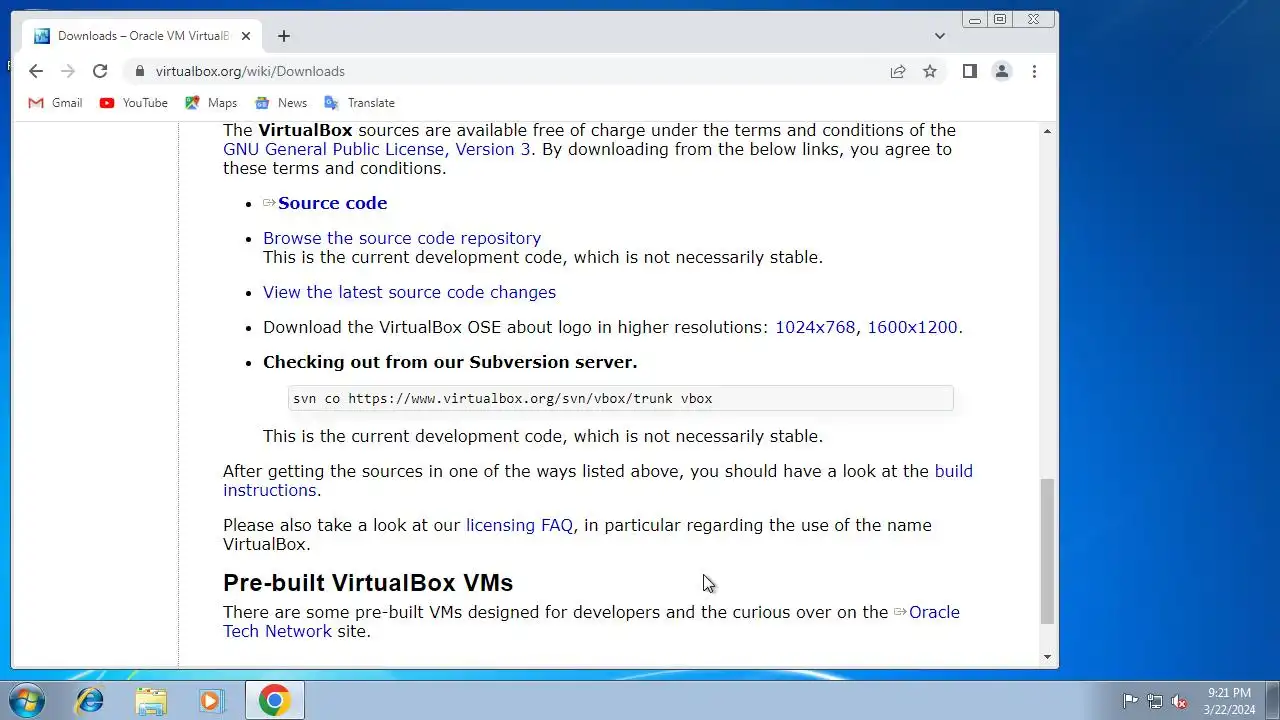Click the Checking out from our Subversion server text
Image resolution: width=1280 pixels, height=720 pixels.
450,362
